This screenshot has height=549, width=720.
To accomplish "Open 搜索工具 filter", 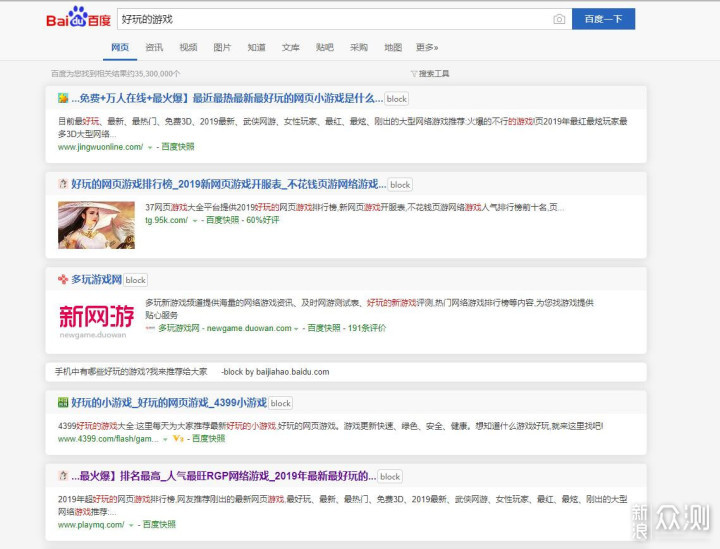I will (x=434, y=73).
